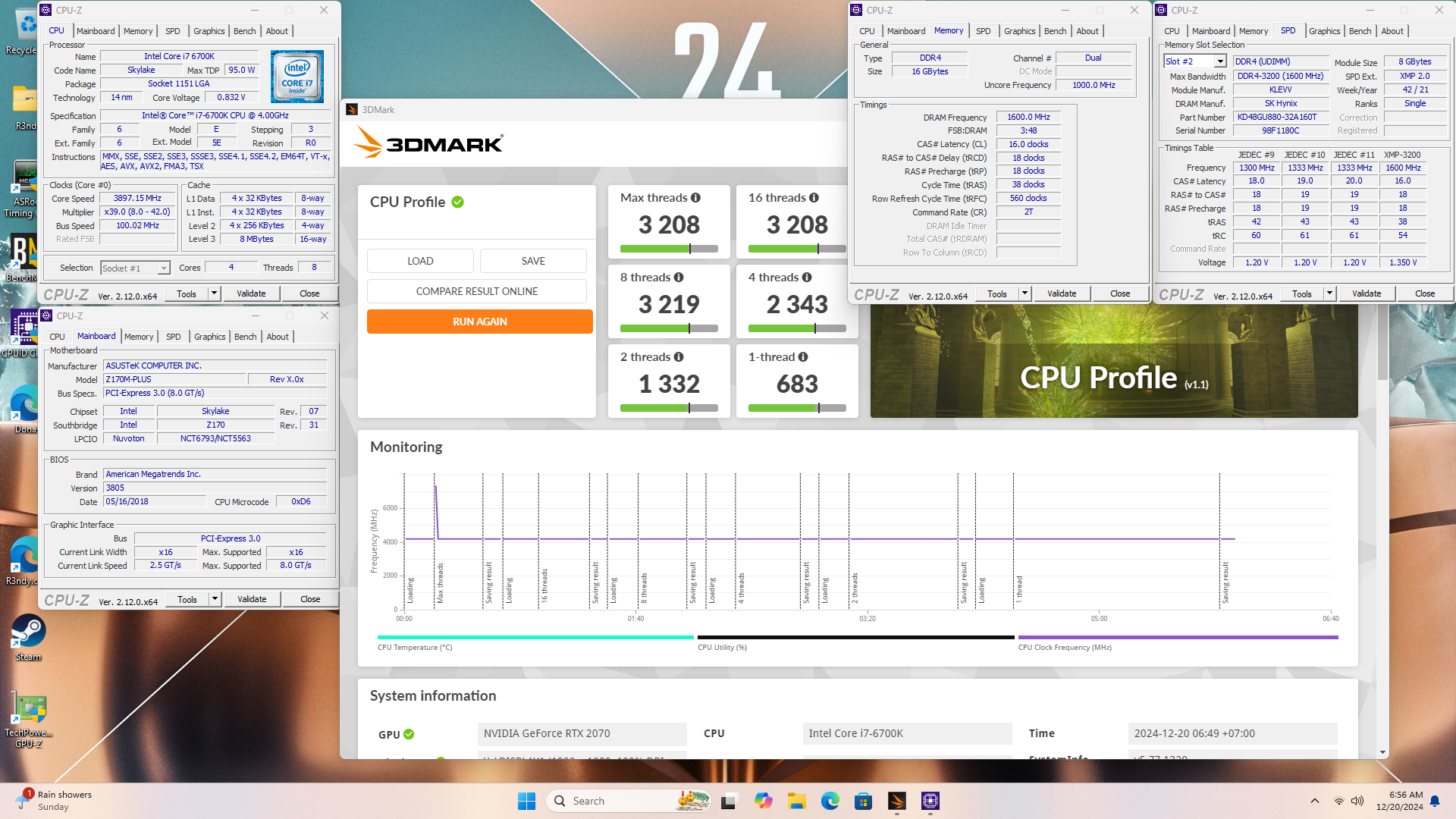Click the Part Number KD48GU880-32A160T
The image size is (1456, 819).
pos(1280,118)
